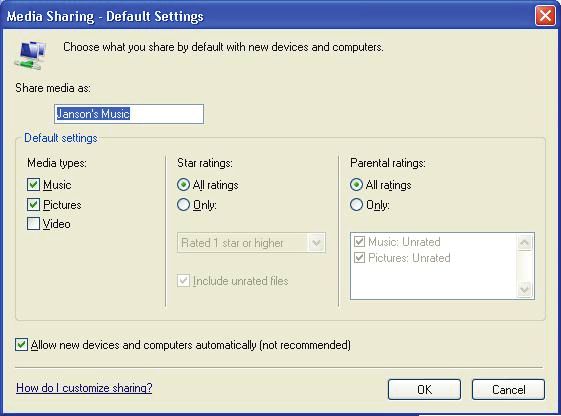Select Only option under Star ratings
561x416 pixels.
point(184,205)
